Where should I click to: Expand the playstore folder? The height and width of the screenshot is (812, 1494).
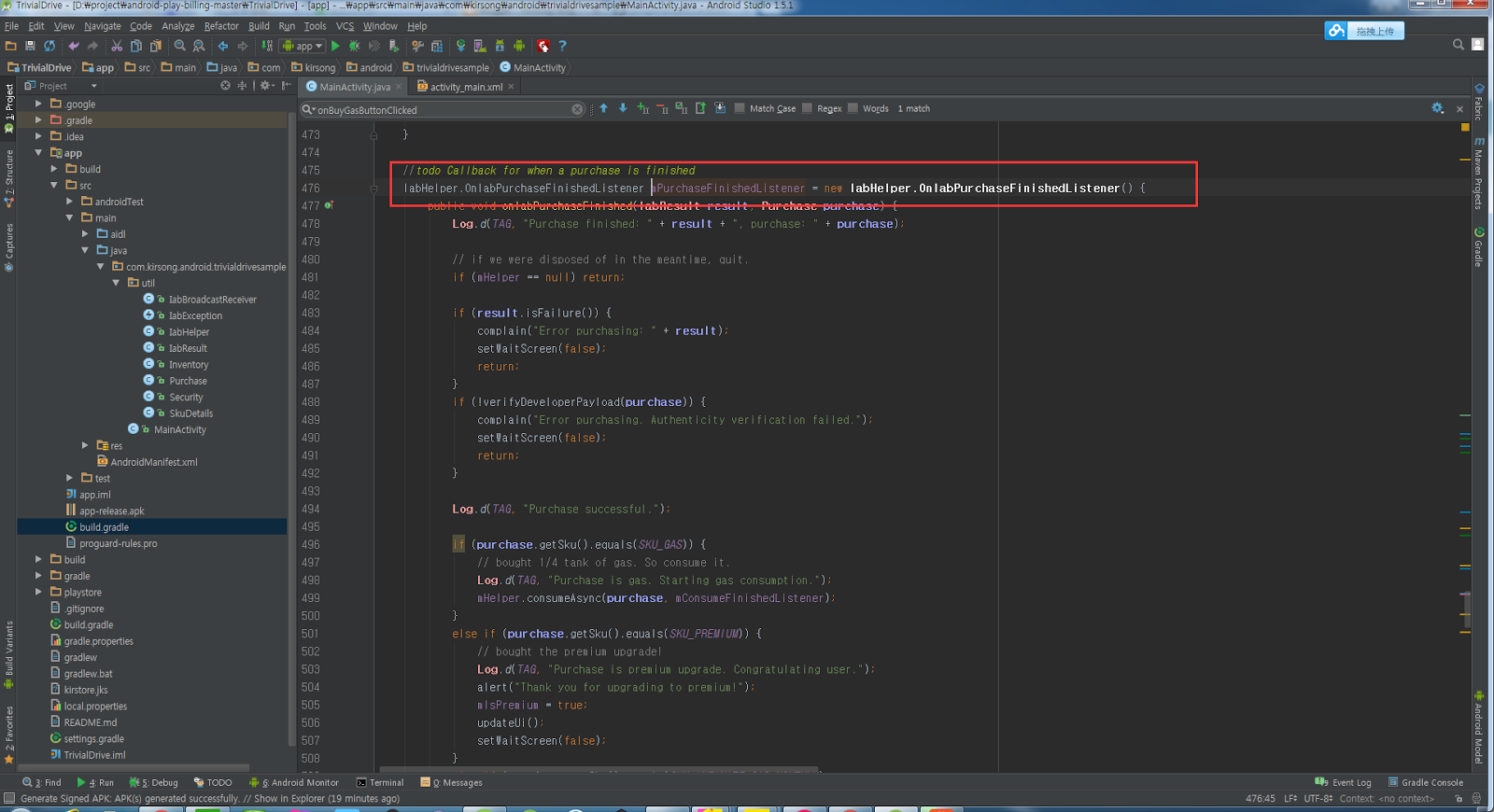tap(38, 592)
